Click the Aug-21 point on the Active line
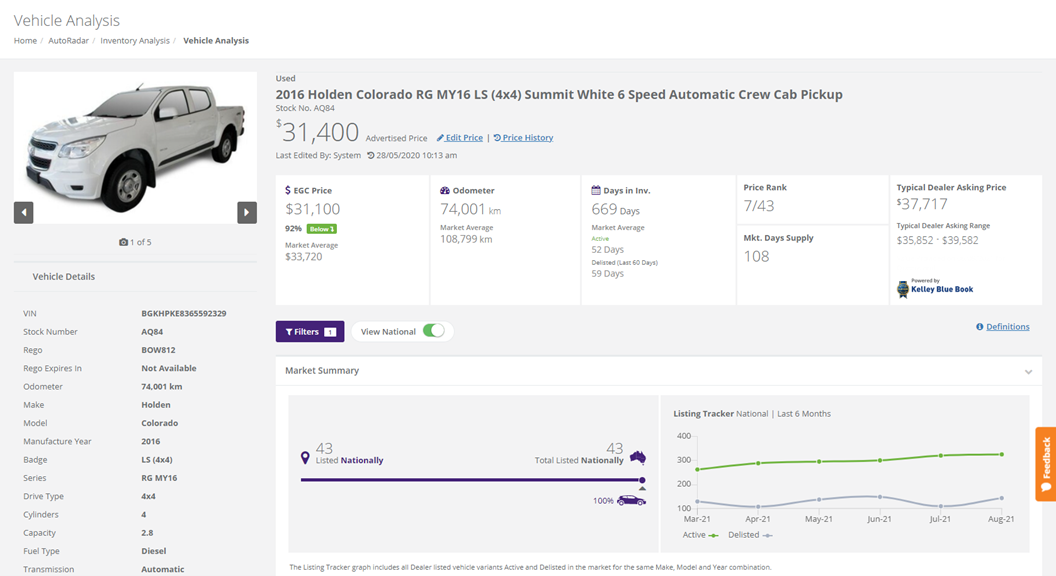The width and height of the screenshot is (1056, 576). point(1001,454)
